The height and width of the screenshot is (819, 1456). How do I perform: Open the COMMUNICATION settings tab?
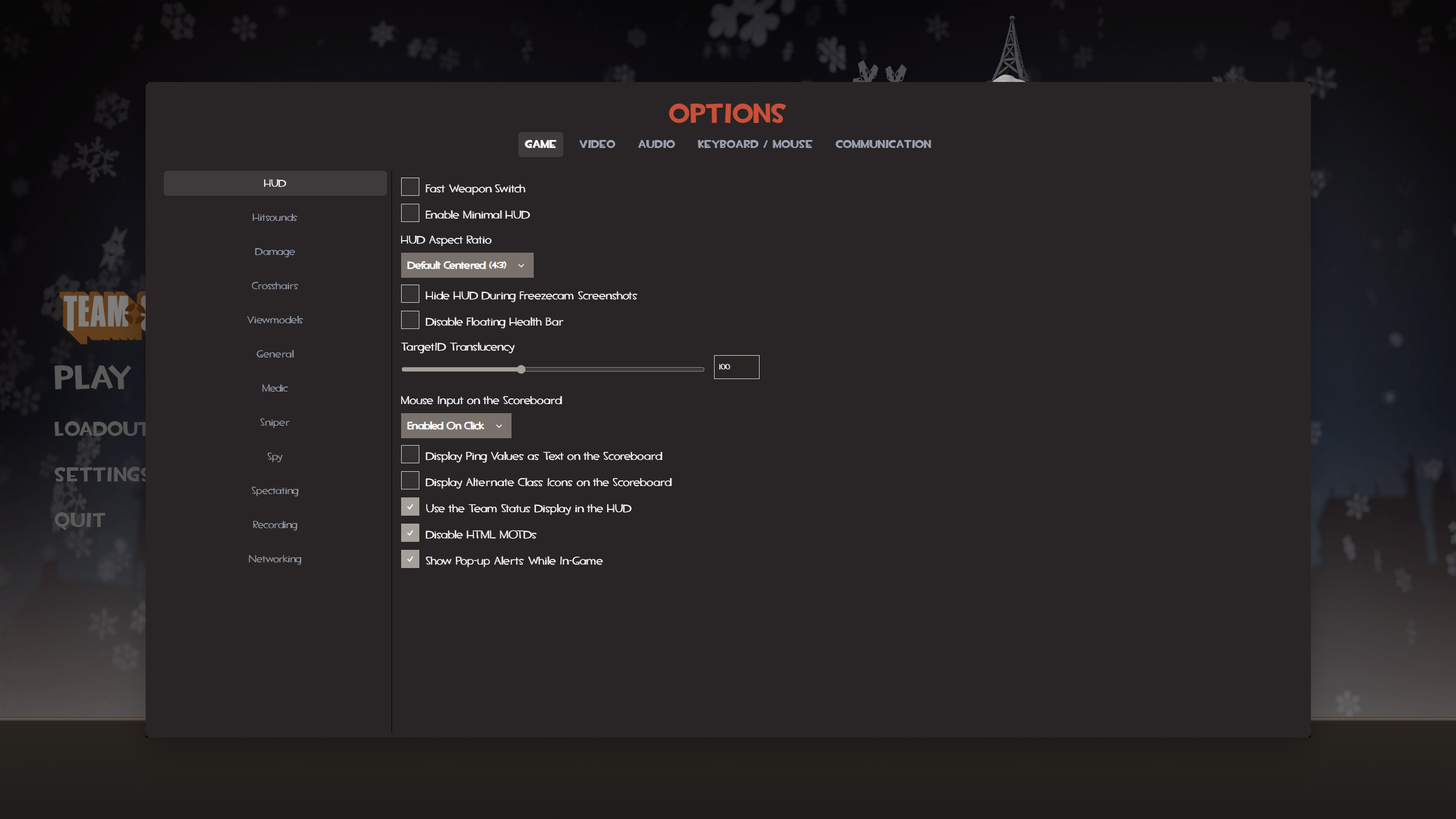tap(882, 144)
